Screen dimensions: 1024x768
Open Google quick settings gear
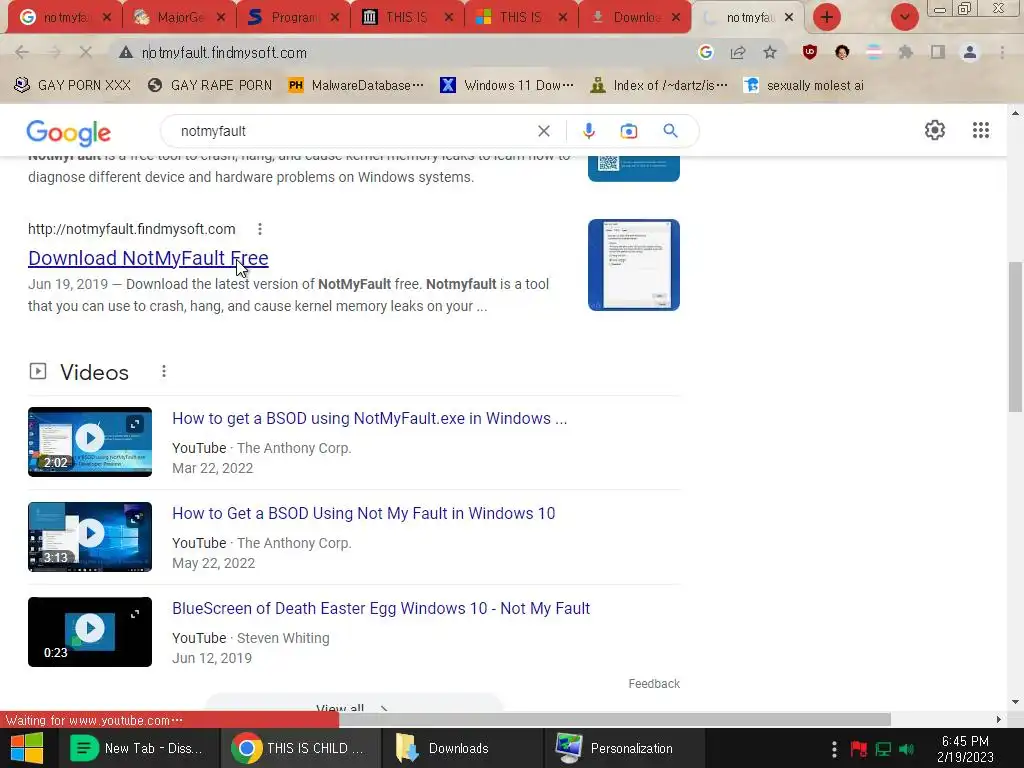coord(935,130)
